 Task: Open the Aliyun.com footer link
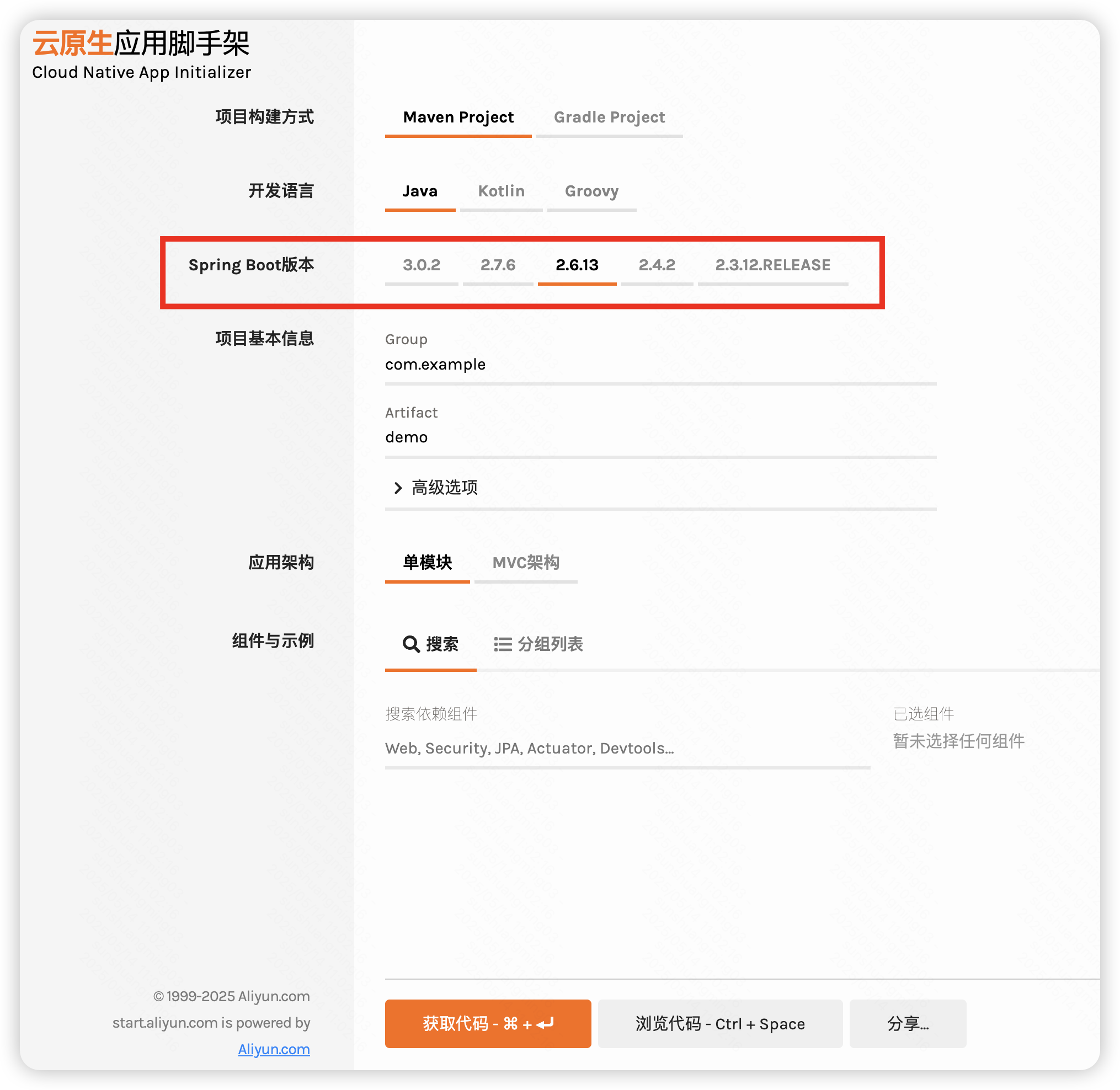(x=274, y=1049)
